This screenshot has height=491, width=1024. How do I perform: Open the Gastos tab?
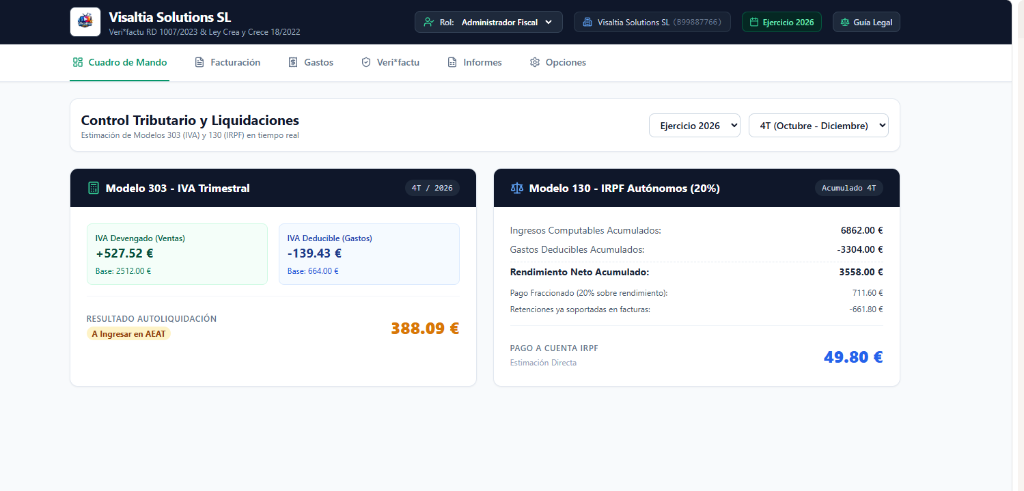coord(311,63)
